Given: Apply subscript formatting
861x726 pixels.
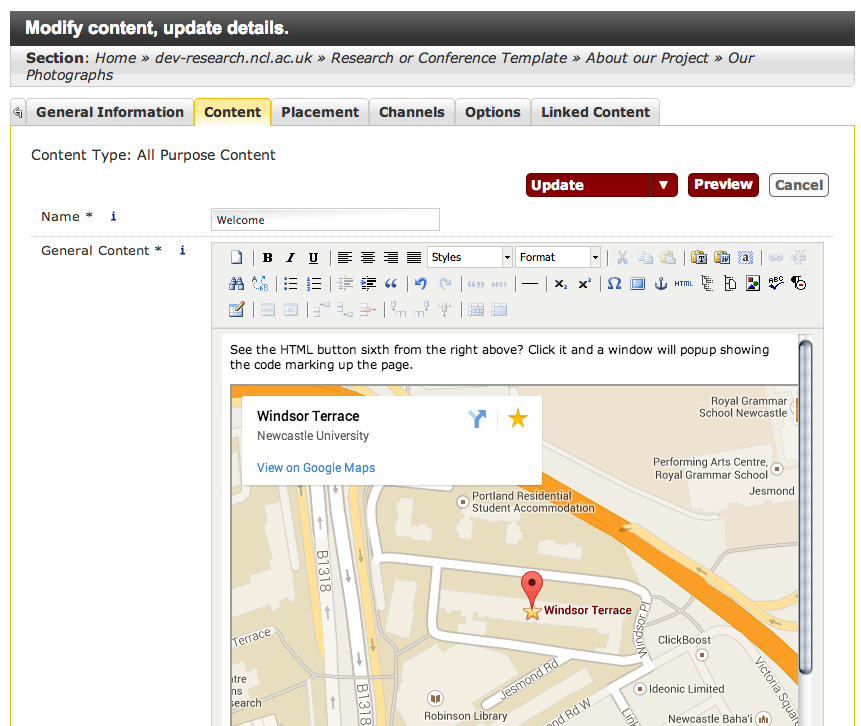Looking at the screenshot, I should pos(561,284).
